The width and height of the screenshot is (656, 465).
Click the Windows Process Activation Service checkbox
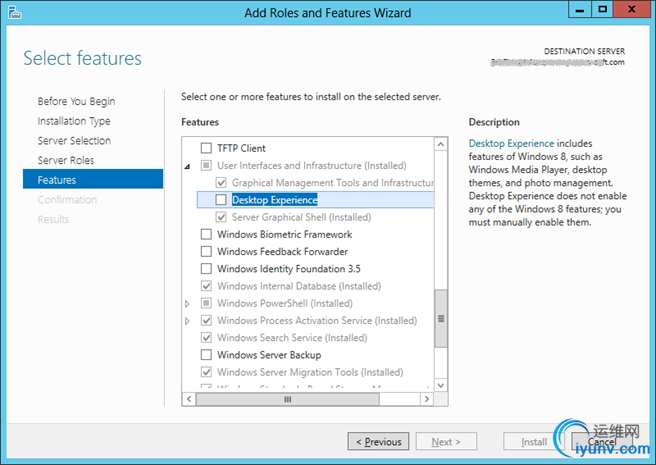tap(206, 320)
